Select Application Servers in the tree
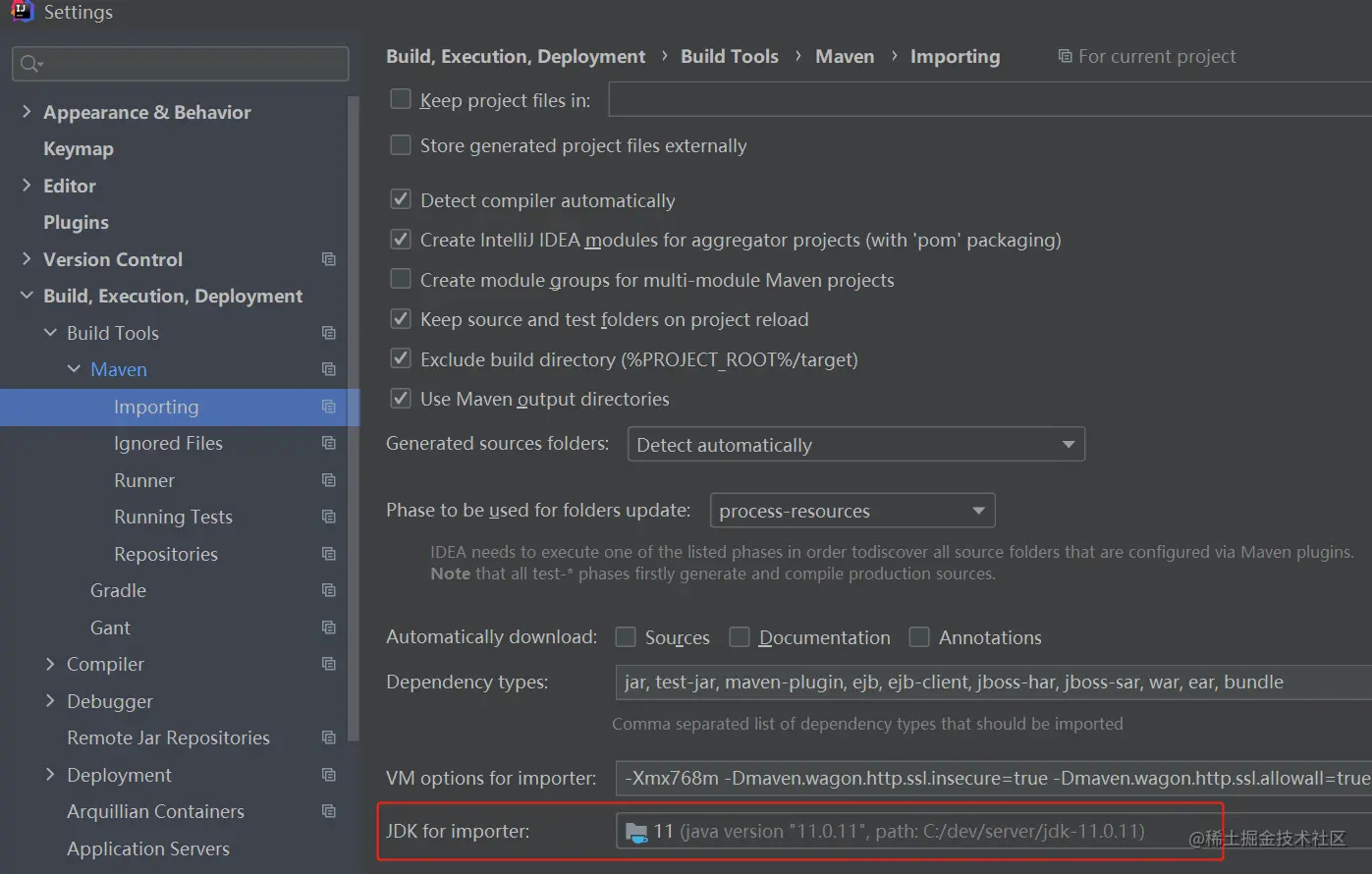 click(148, 848)
